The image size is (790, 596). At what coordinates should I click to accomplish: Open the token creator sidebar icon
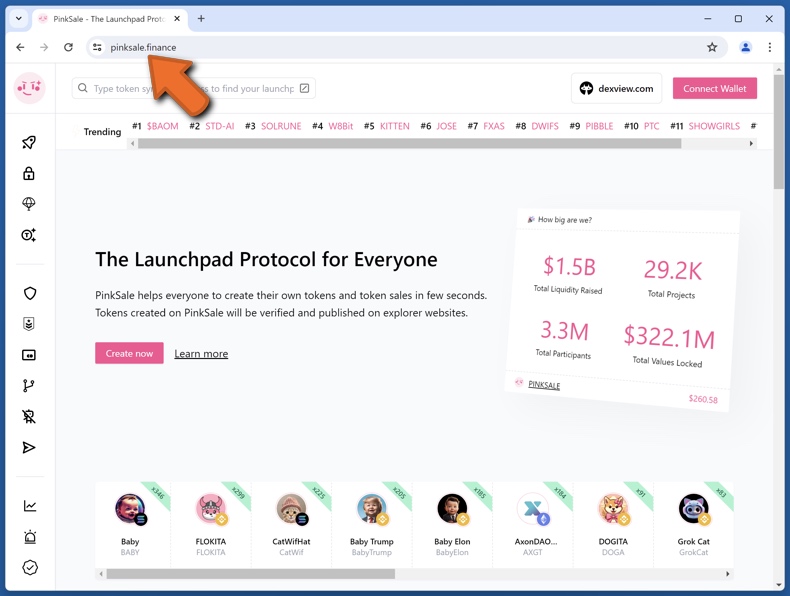click(29, 235)
